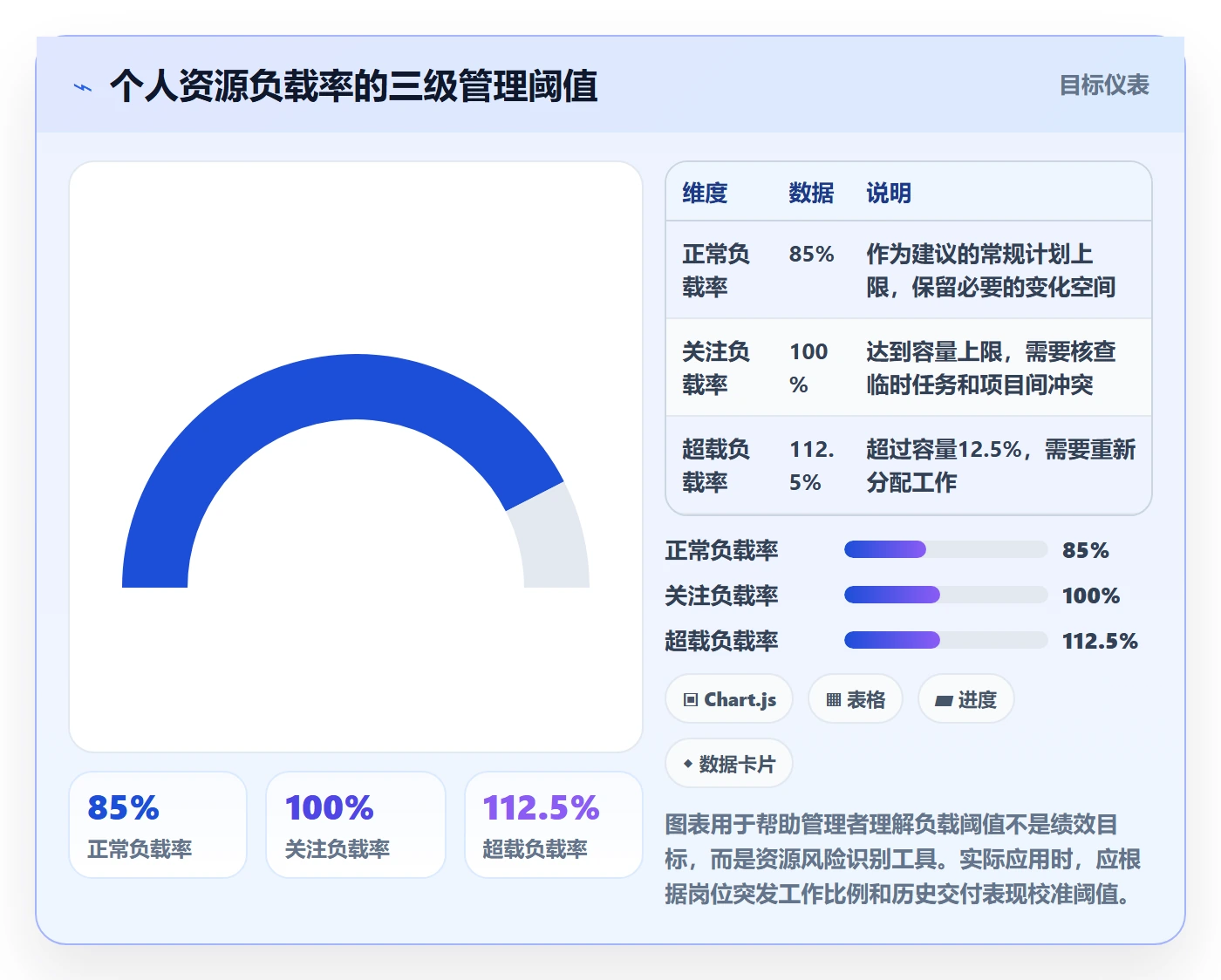Click the 关注负载率 progress bar

click(945, 595)
